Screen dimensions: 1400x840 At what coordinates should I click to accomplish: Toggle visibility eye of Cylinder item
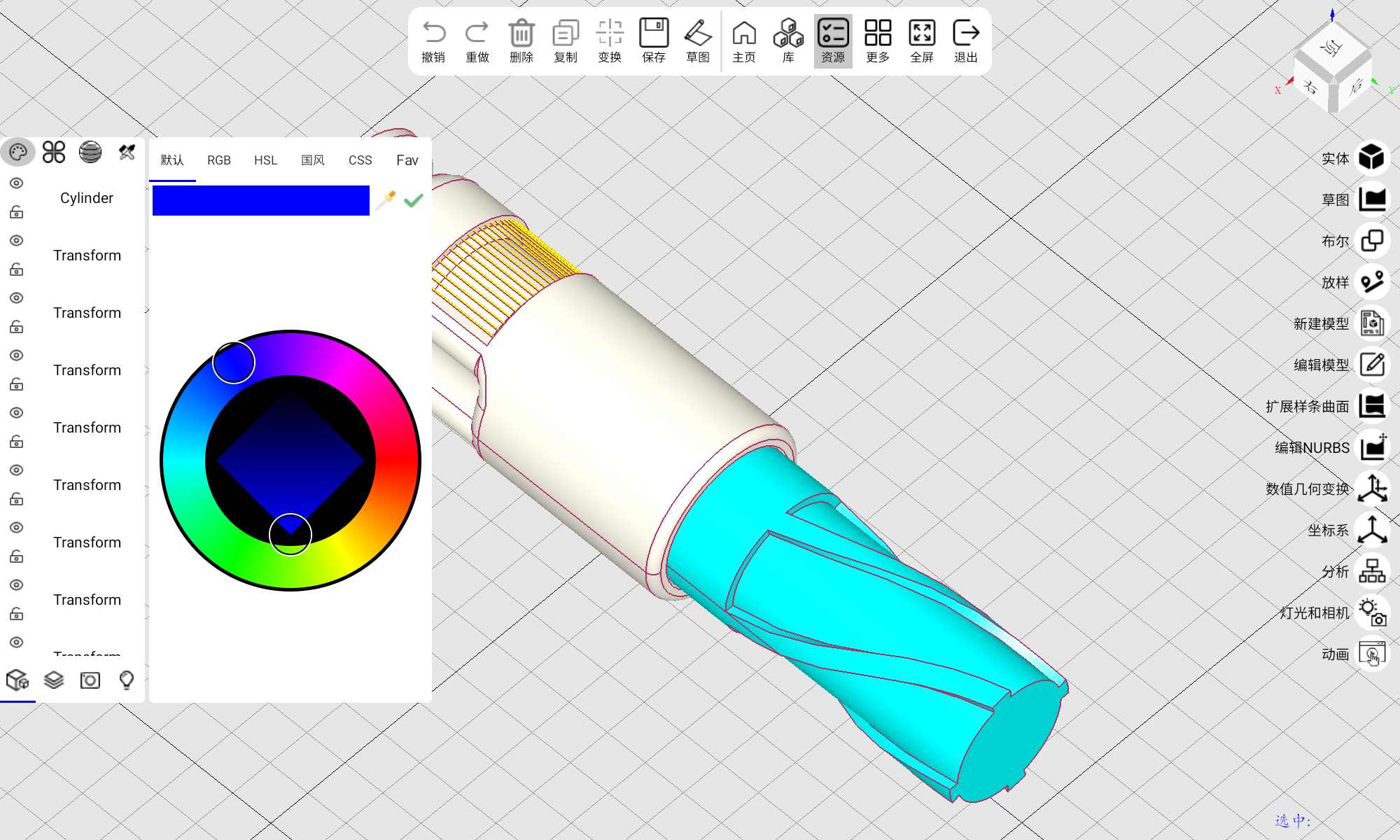(x=17, y=183)
